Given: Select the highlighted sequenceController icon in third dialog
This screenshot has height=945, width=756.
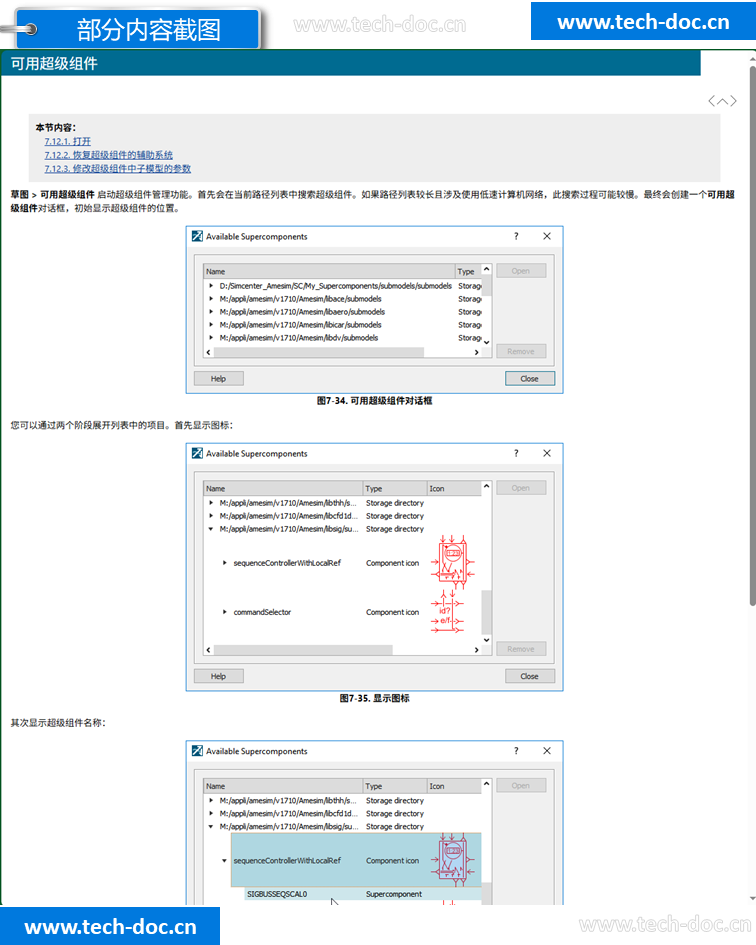Looking at the screenshot, I should pos(453,860).
